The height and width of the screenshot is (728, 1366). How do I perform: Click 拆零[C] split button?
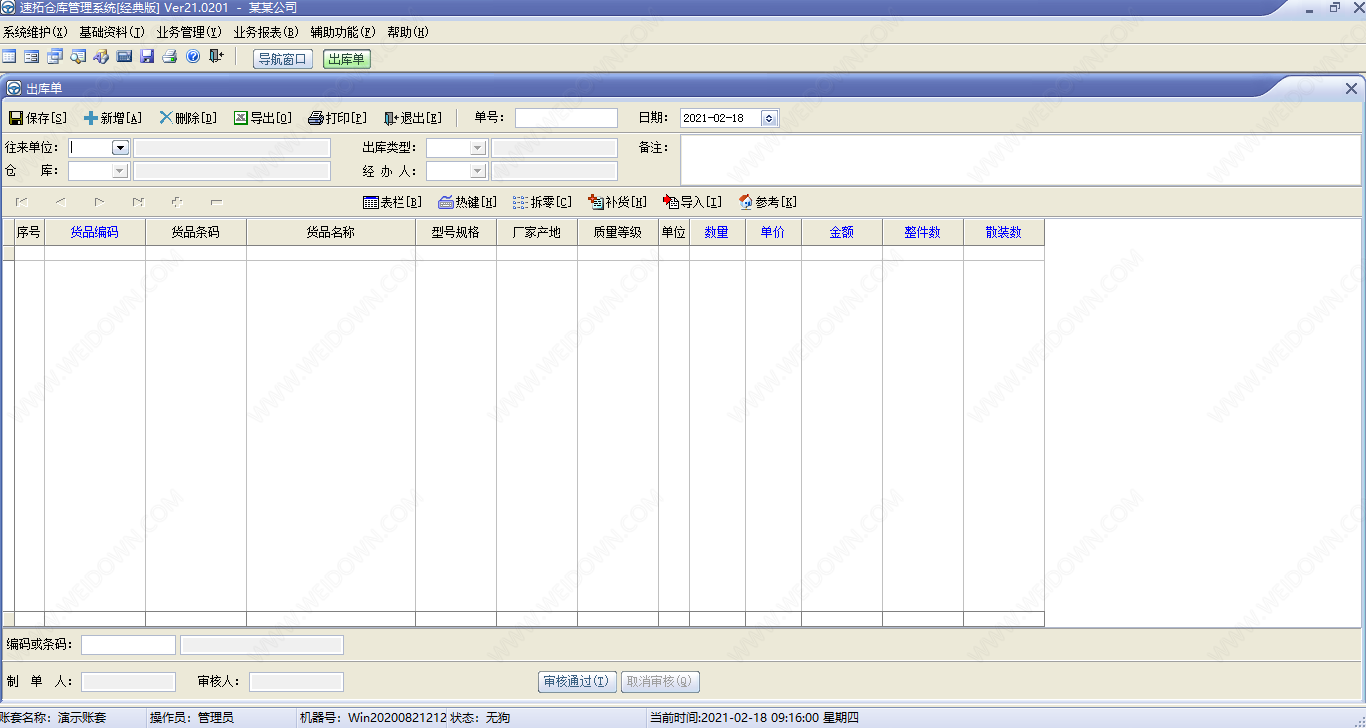point(542,202)
